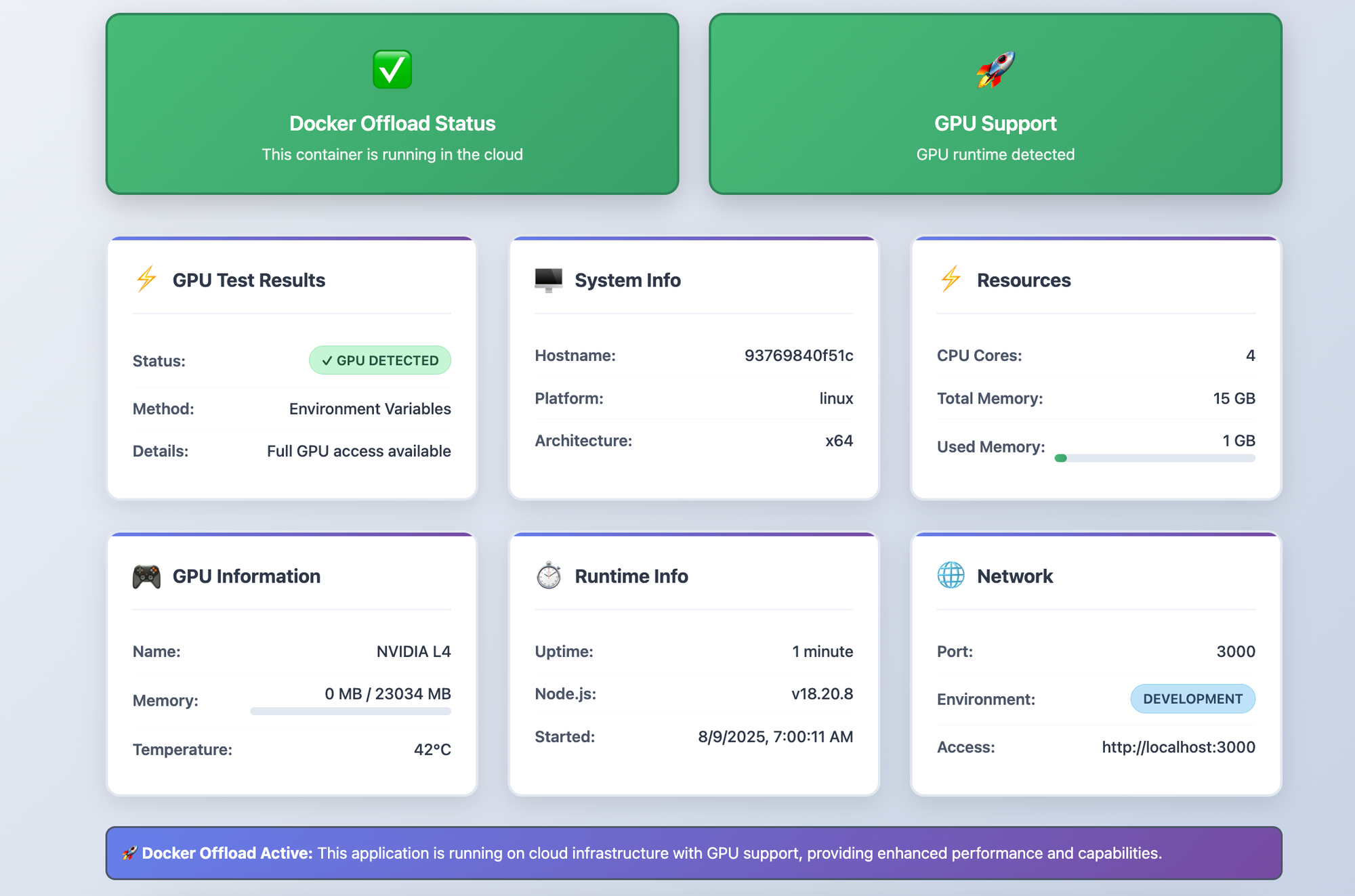Select the Docker Offload Status card title

click(392, 123)
